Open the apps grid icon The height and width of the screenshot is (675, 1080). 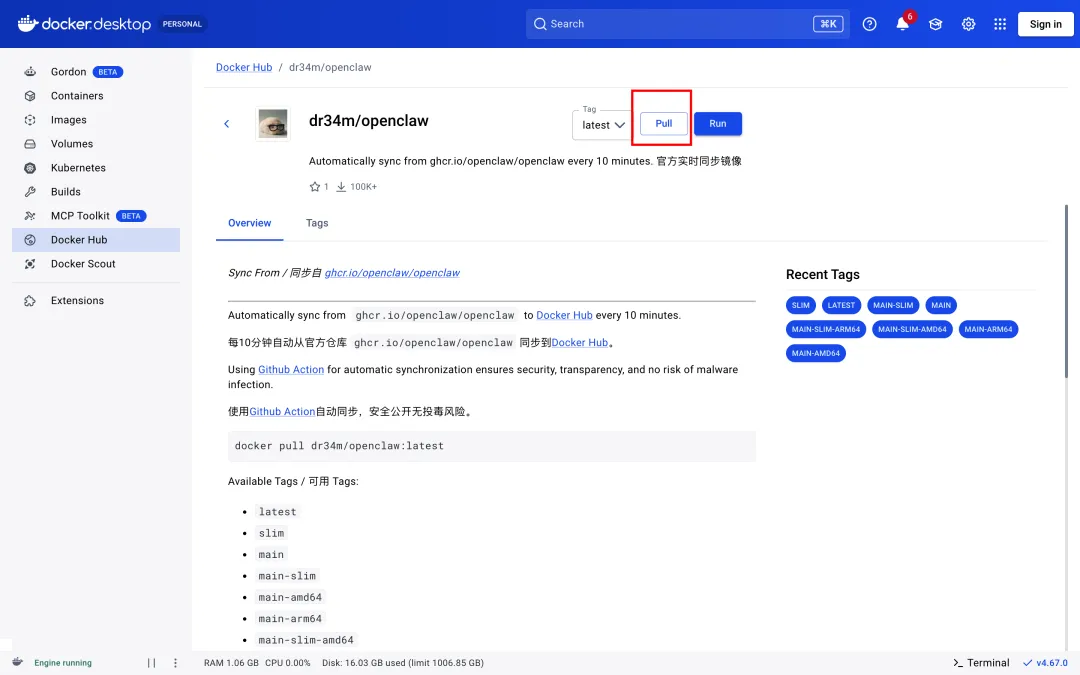click(1000, 24)
